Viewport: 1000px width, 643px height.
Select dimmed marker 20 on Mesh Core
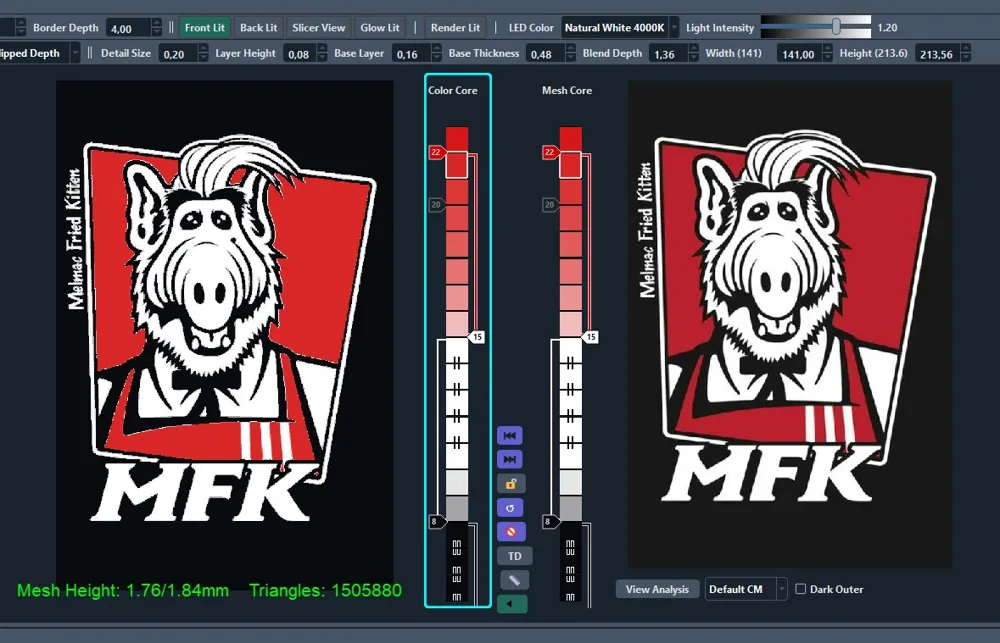pos(550,205)
